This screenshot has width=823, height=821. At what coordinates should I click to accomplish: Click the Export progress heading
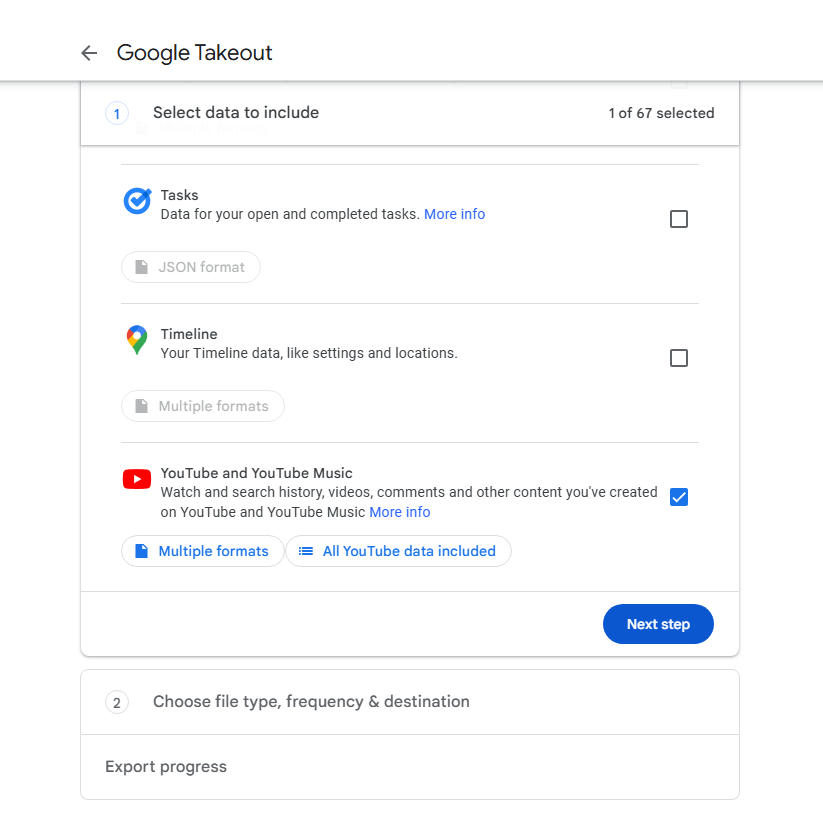(166, 767)
